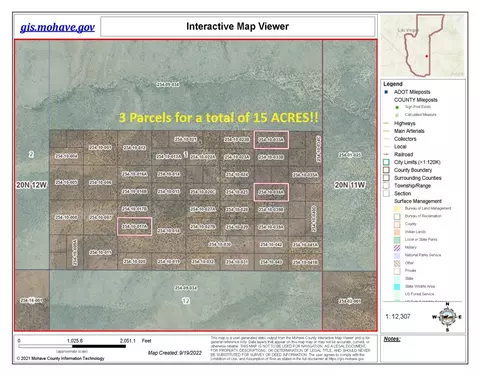Image resolution: width=480 pixels, height=376 pixels.
Task: Open the gis.mohave.gov link
Action: click(x=57, y=27)
